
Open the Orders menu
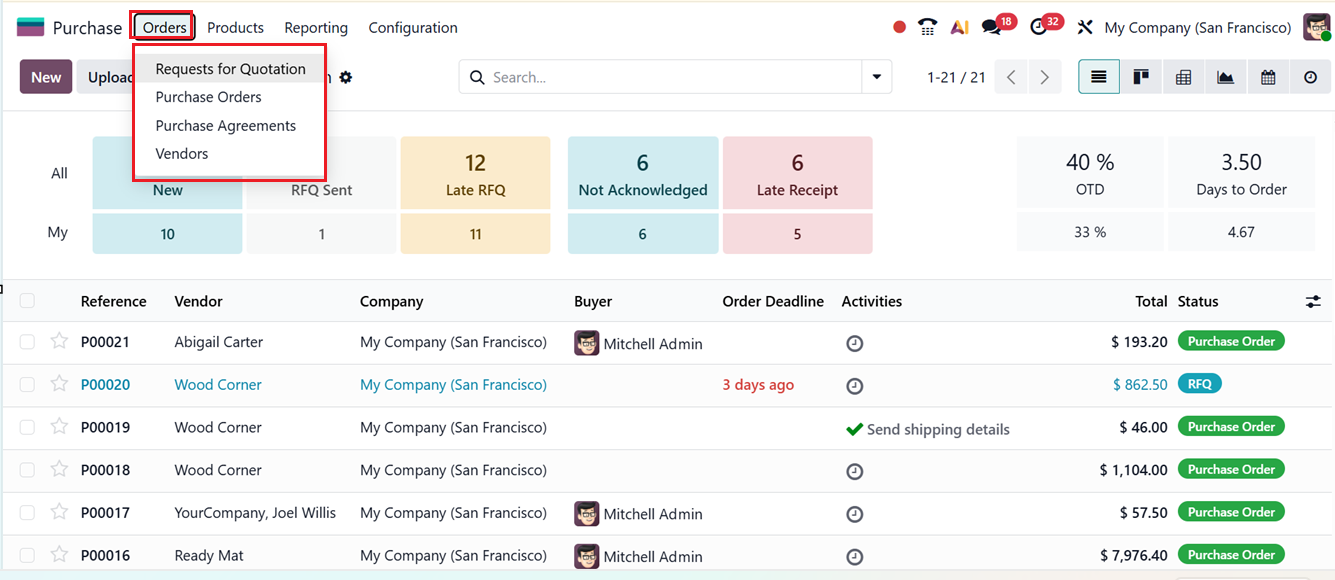[x=162, y=27]
